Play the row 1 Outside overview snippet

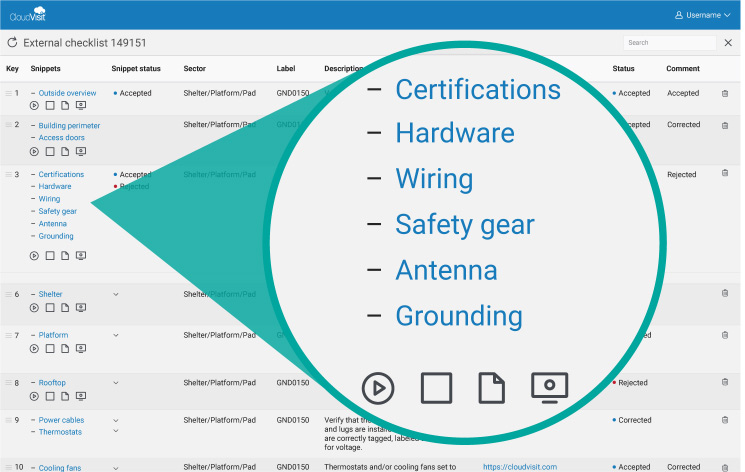click(34, 106)
